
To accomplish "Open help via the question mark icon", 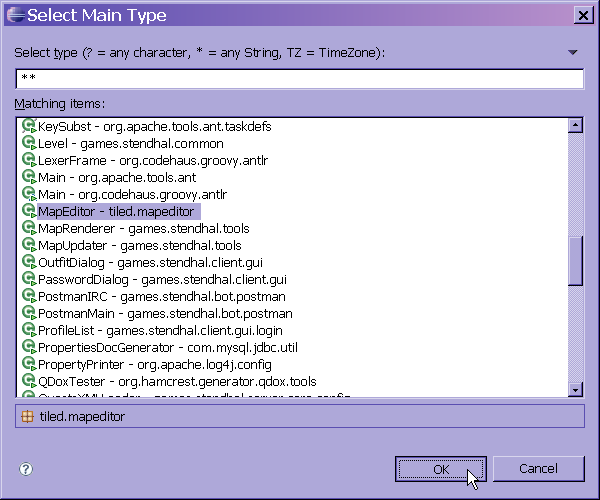I will pyautogui.click(x=26, y=469).
